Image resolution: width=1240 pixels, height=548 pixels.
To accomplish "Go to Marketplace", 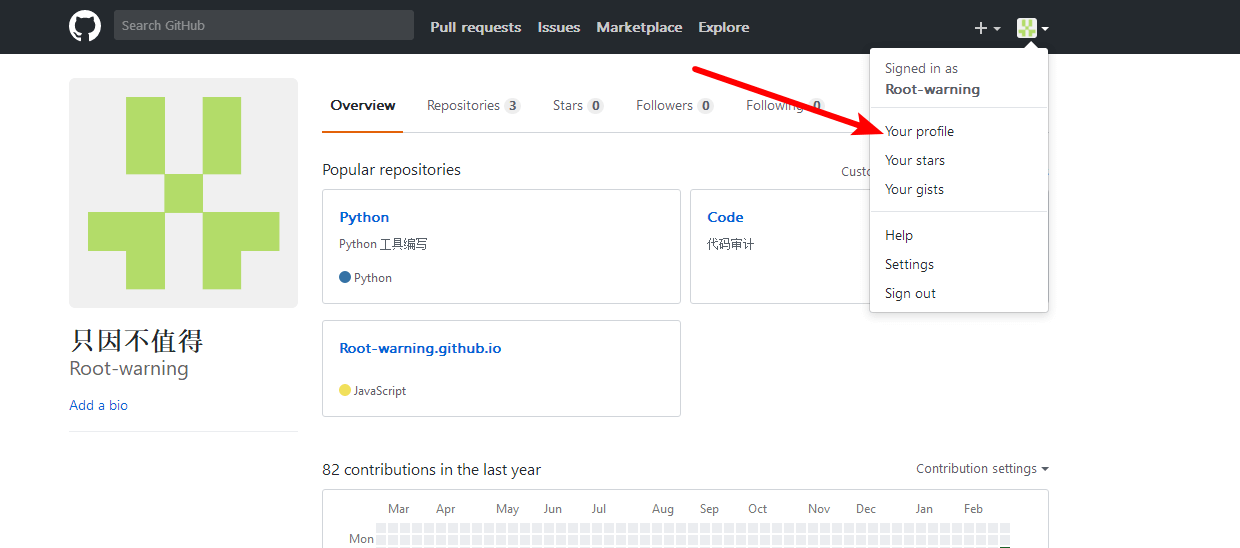I will [639, 27].
